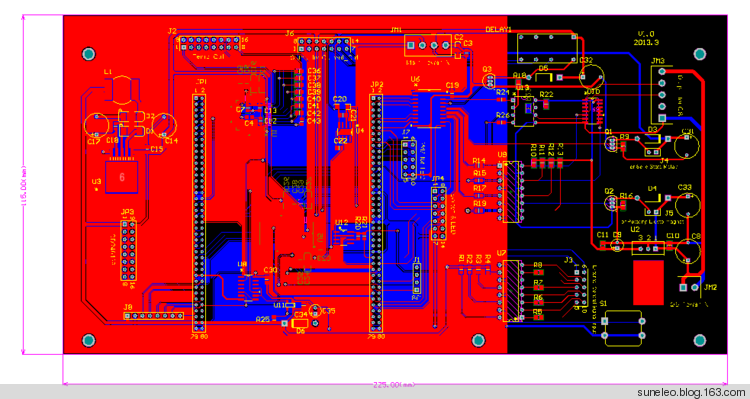Select resistor label R22

point(546,94)
